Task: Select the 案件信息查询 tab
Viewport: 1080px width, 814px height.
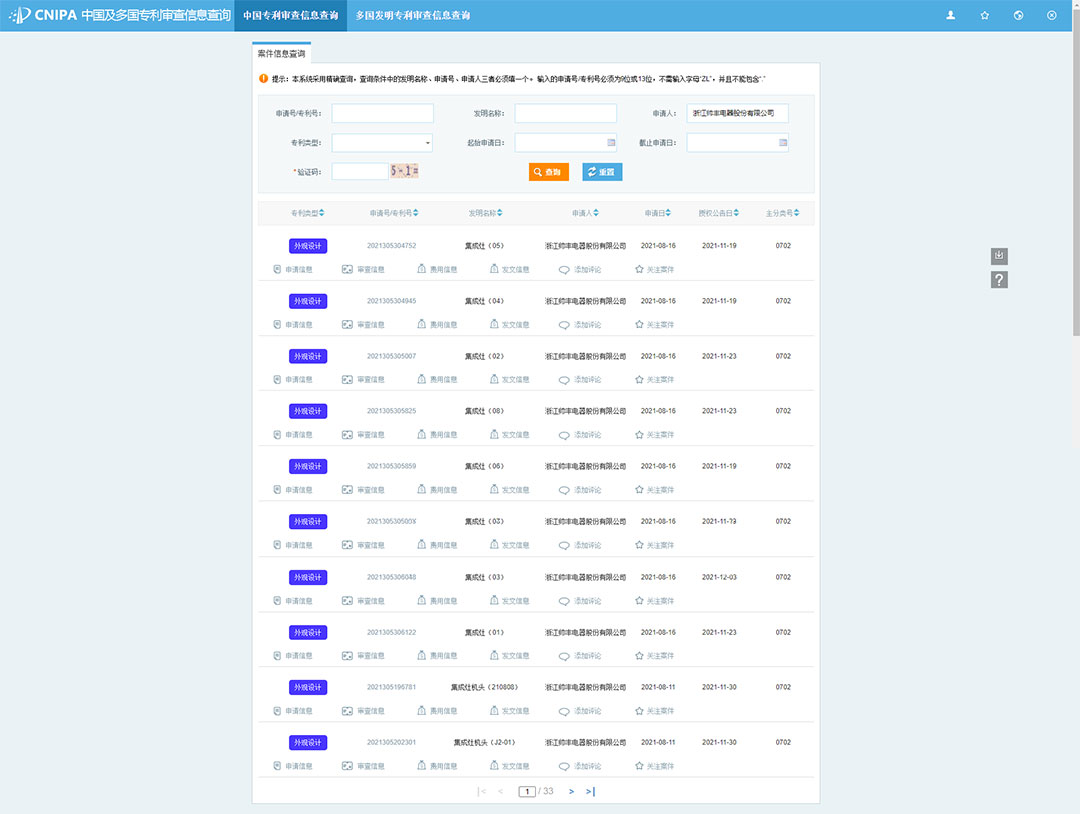Action: coord(281,53)
